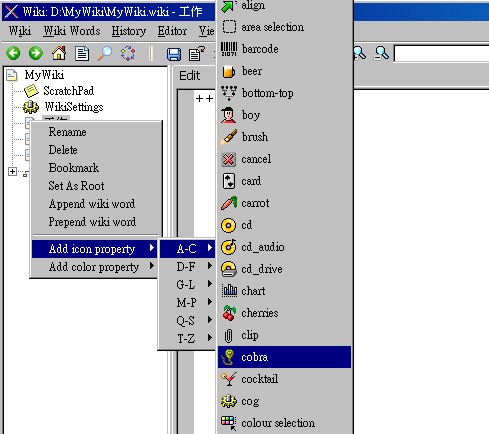The image size is (489, 434).
Task: Switch to the Edit tab
Action: pyautogui.click(x=190, y=76)
